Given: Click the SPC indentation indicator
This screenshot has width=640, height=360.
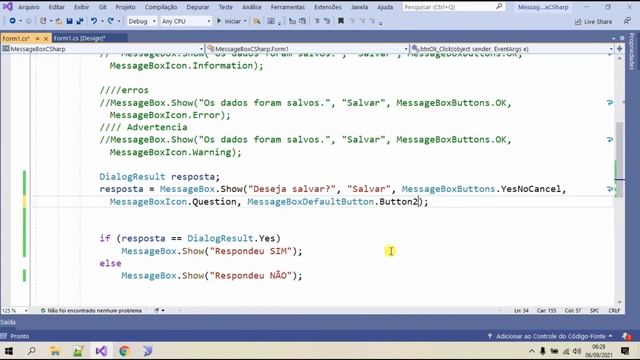Looking at the screenshot, I should pyautogui.click(x=595, y=311).
